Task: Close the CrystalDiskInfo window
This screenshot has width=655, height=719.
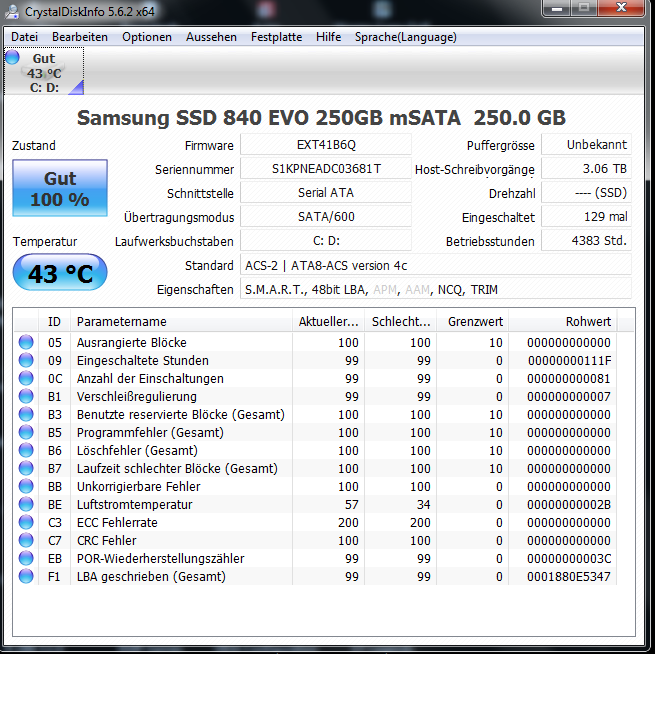Action: (x=622, y=8)
